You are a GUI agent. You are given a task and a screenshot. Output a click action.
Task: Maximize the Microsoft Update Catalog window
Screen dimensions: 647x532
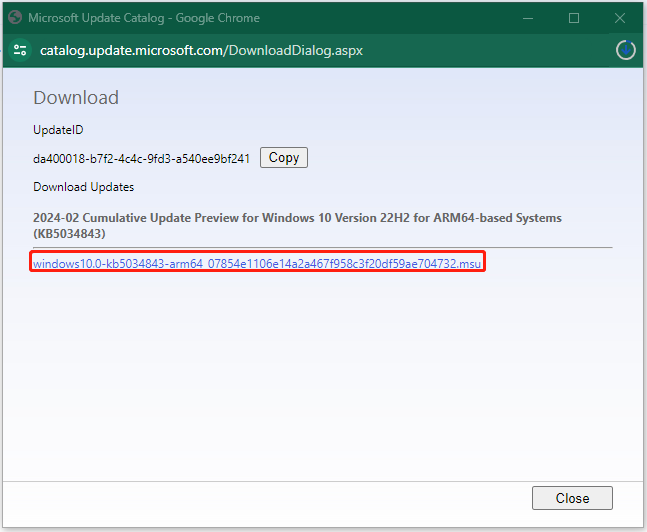click(x=574, y=18)
